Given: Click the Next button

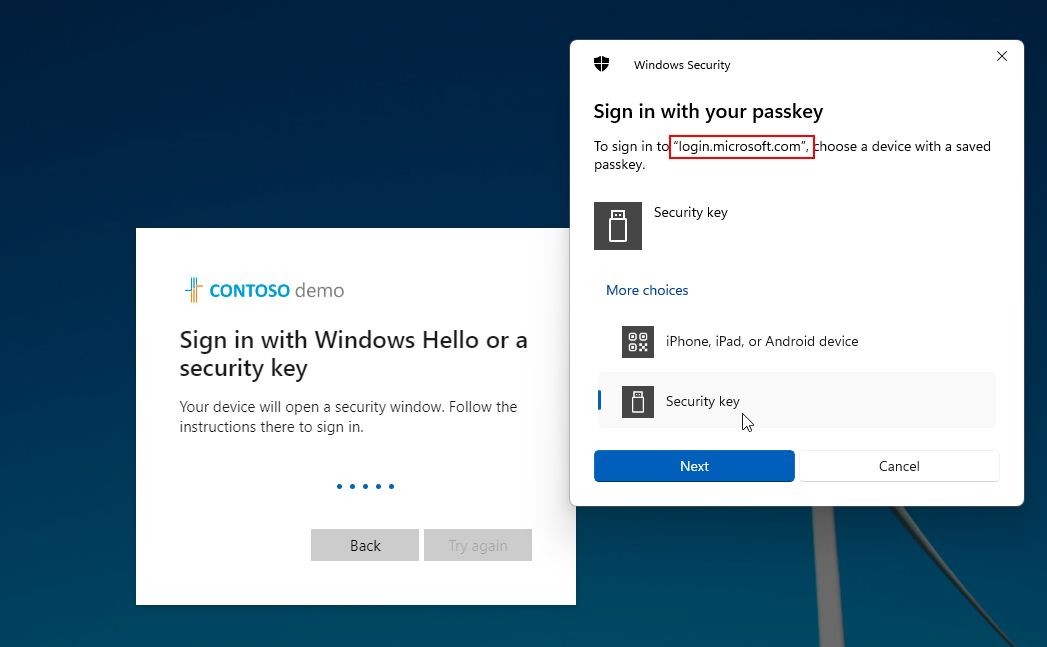Looking at the screenshot, I should 694,466.
